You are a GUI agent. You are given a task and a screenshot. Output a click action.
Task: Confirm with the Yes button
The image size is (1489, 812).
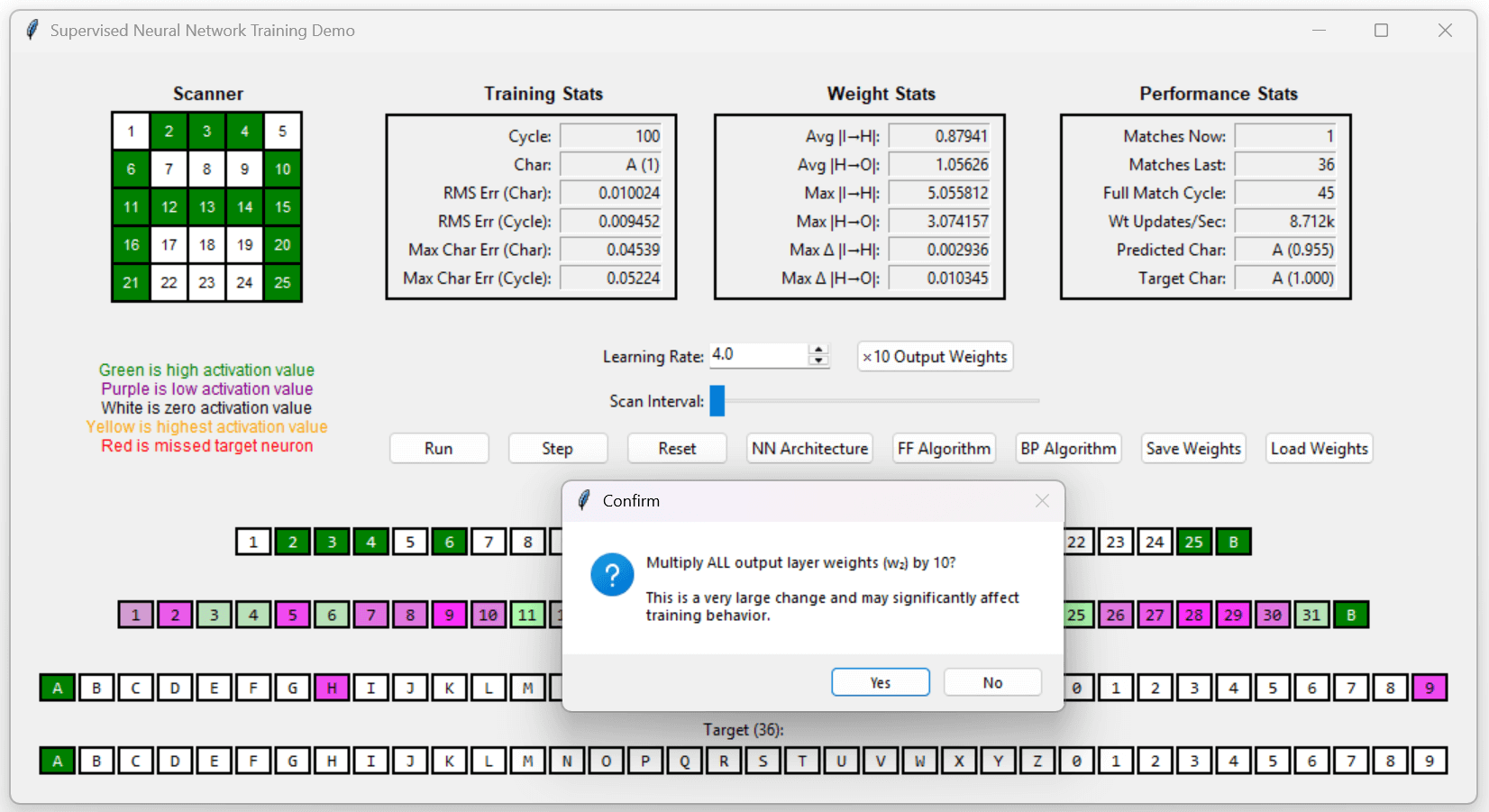(x=881, y=682)
